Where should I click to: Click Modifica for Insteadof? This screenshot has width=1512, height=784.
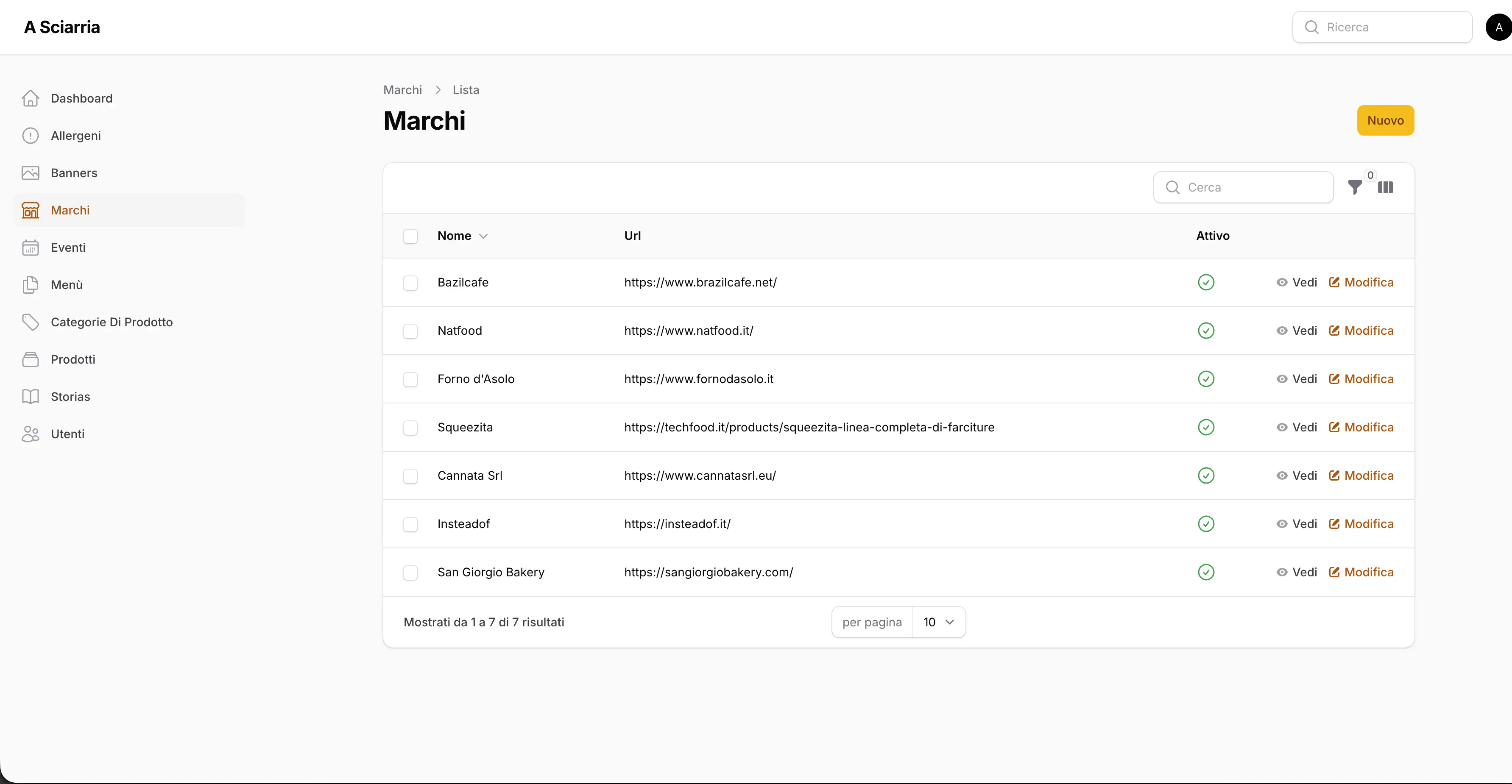(1361, 524)
